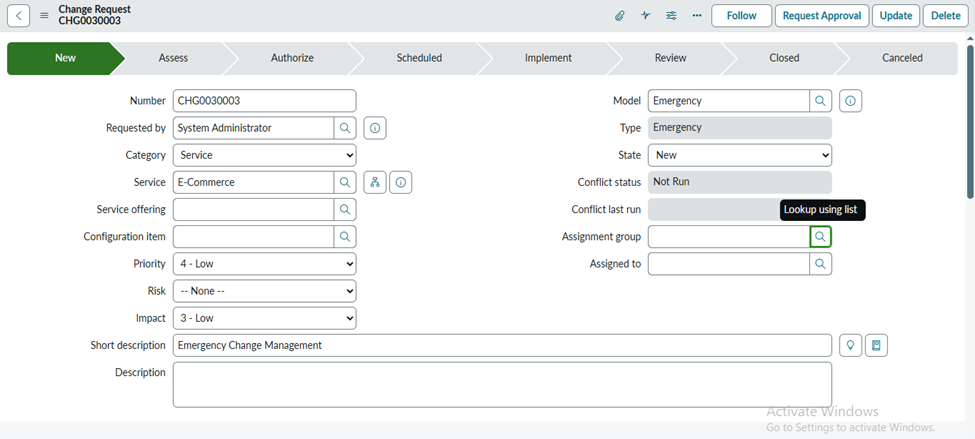Image resolution: width=975 pixels, height=439 pixels.
Task: Click the Follow button
Action: pyautogui.click(x=741, y=16)
